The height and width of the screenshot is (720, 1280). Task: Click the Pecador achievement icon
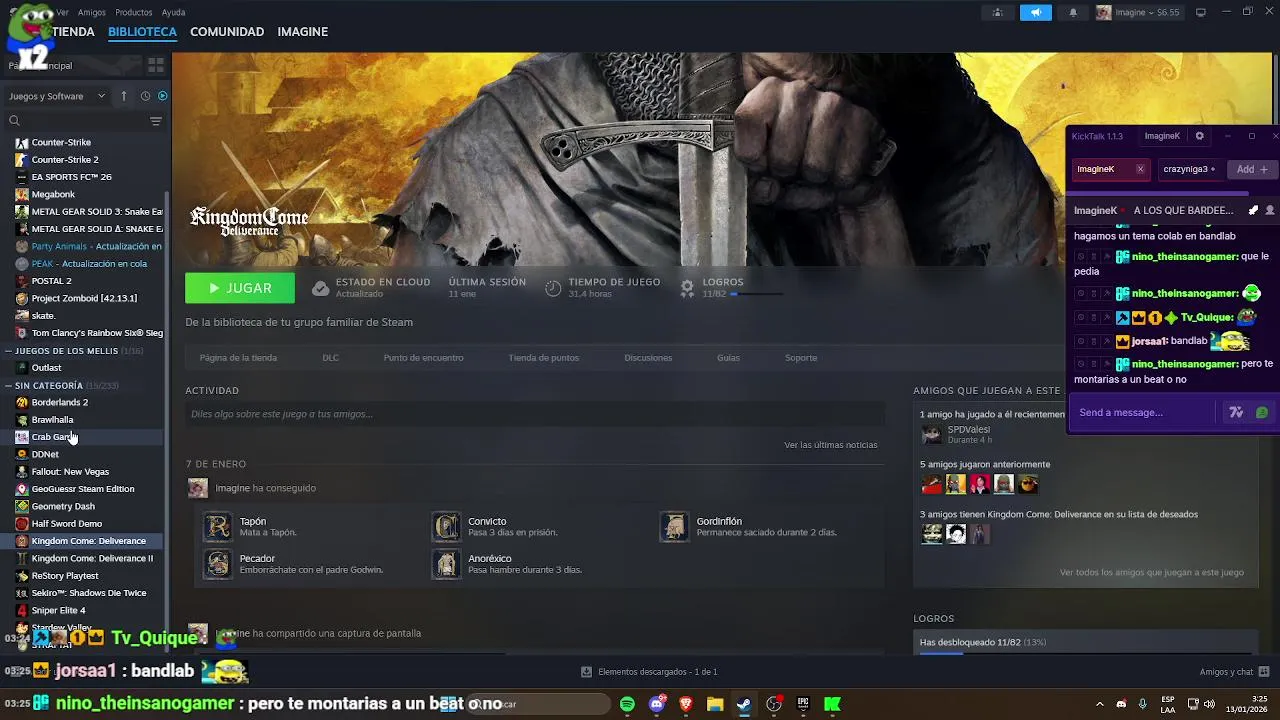pyautogui.click(x=217, y=564)
